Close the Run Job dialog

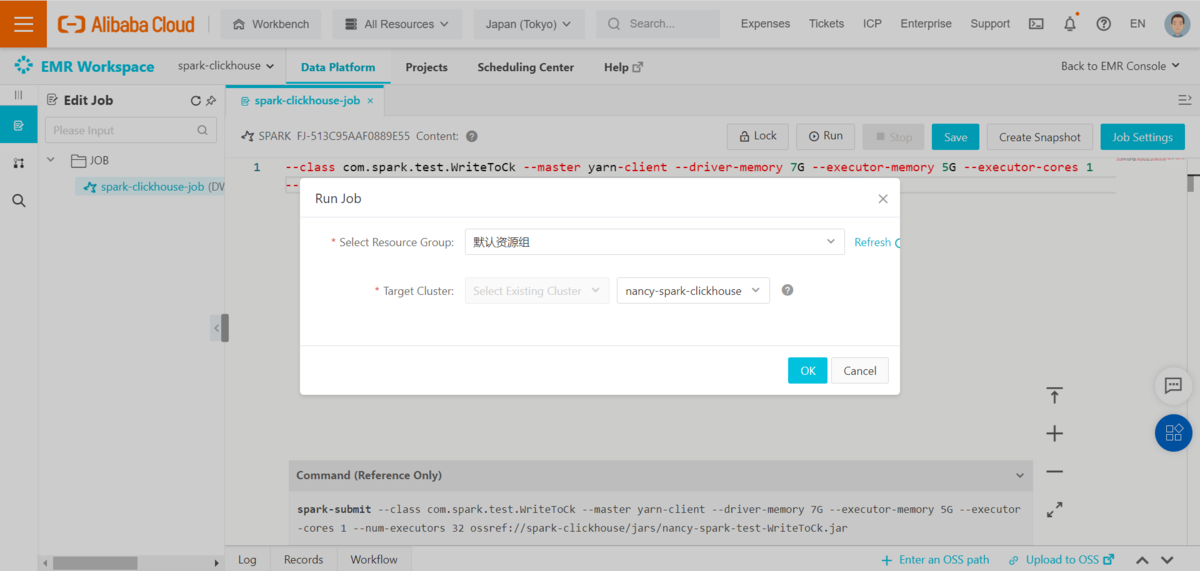pyautogui.click(x=883, y=198)
